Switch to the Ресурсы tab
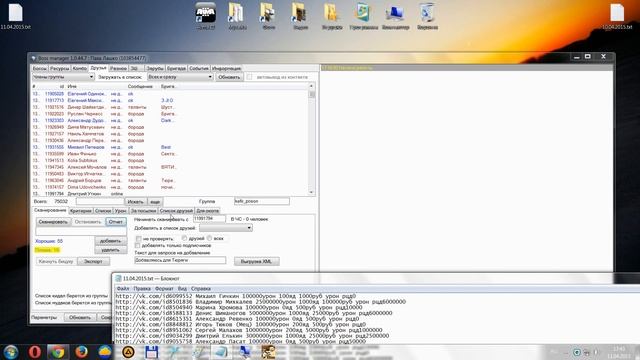 [60, 69]
